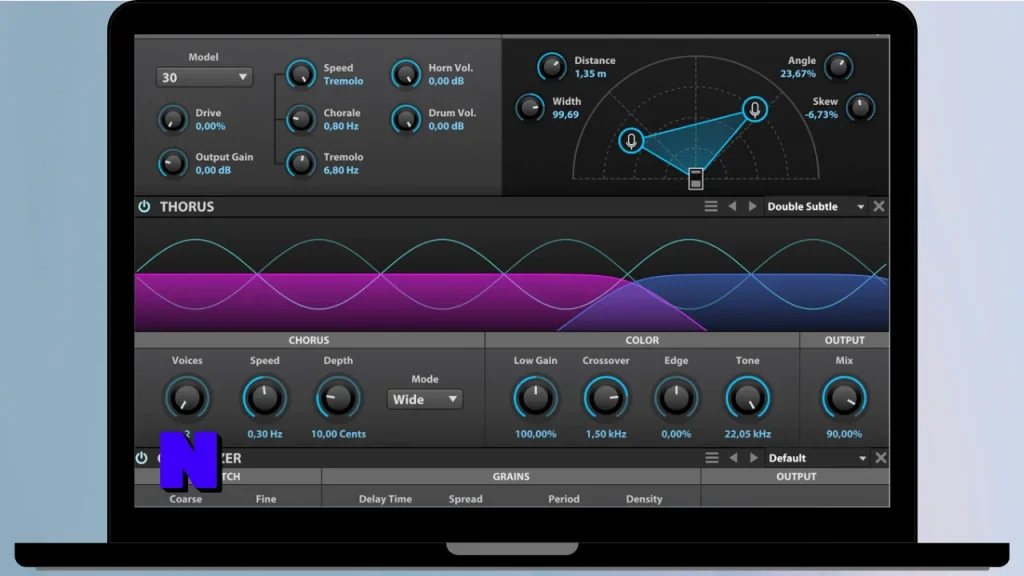Close the plugin with Default preset

pyautogui.click(x=881, y=458)
